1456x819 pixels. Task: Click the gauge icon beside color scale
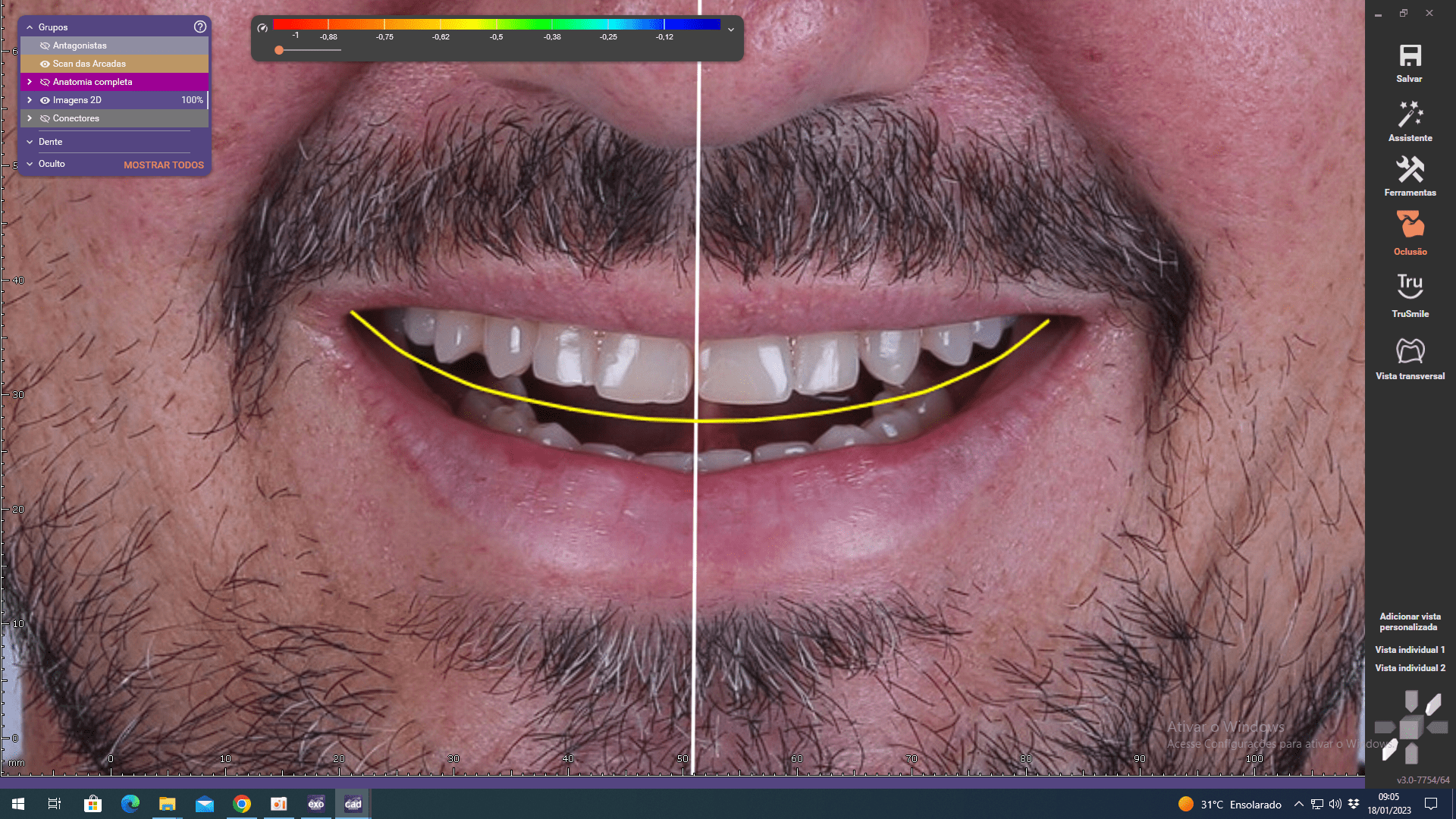point(262,28)
